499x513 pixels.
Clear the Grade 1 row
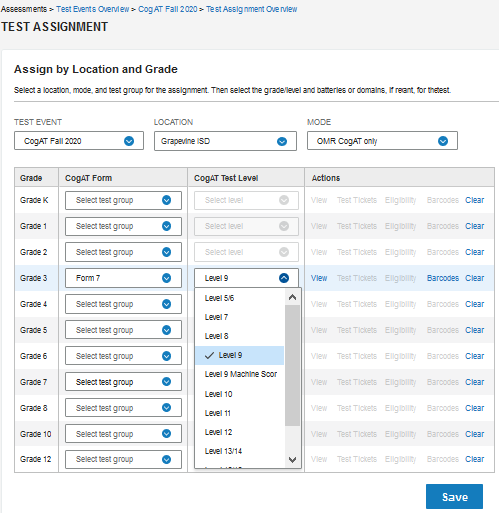[474, 226]
